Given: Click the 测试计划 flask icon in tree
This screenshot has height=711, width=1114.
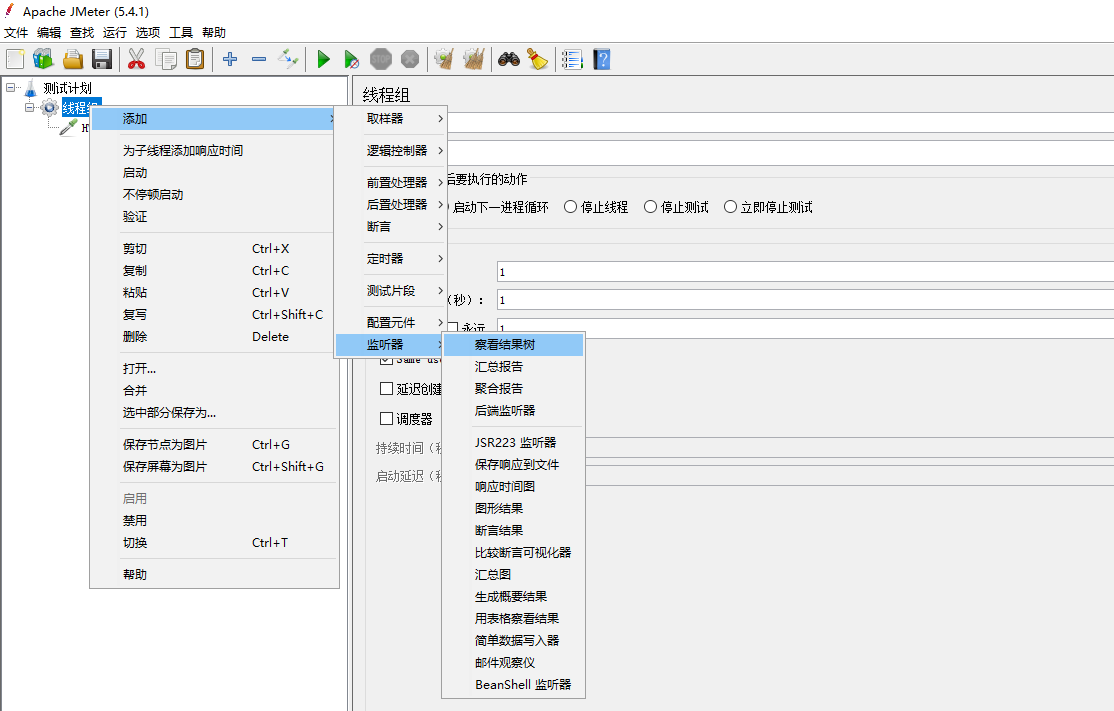Looking at the screenshot, I should pyautogui.click(x=31, y=88).
